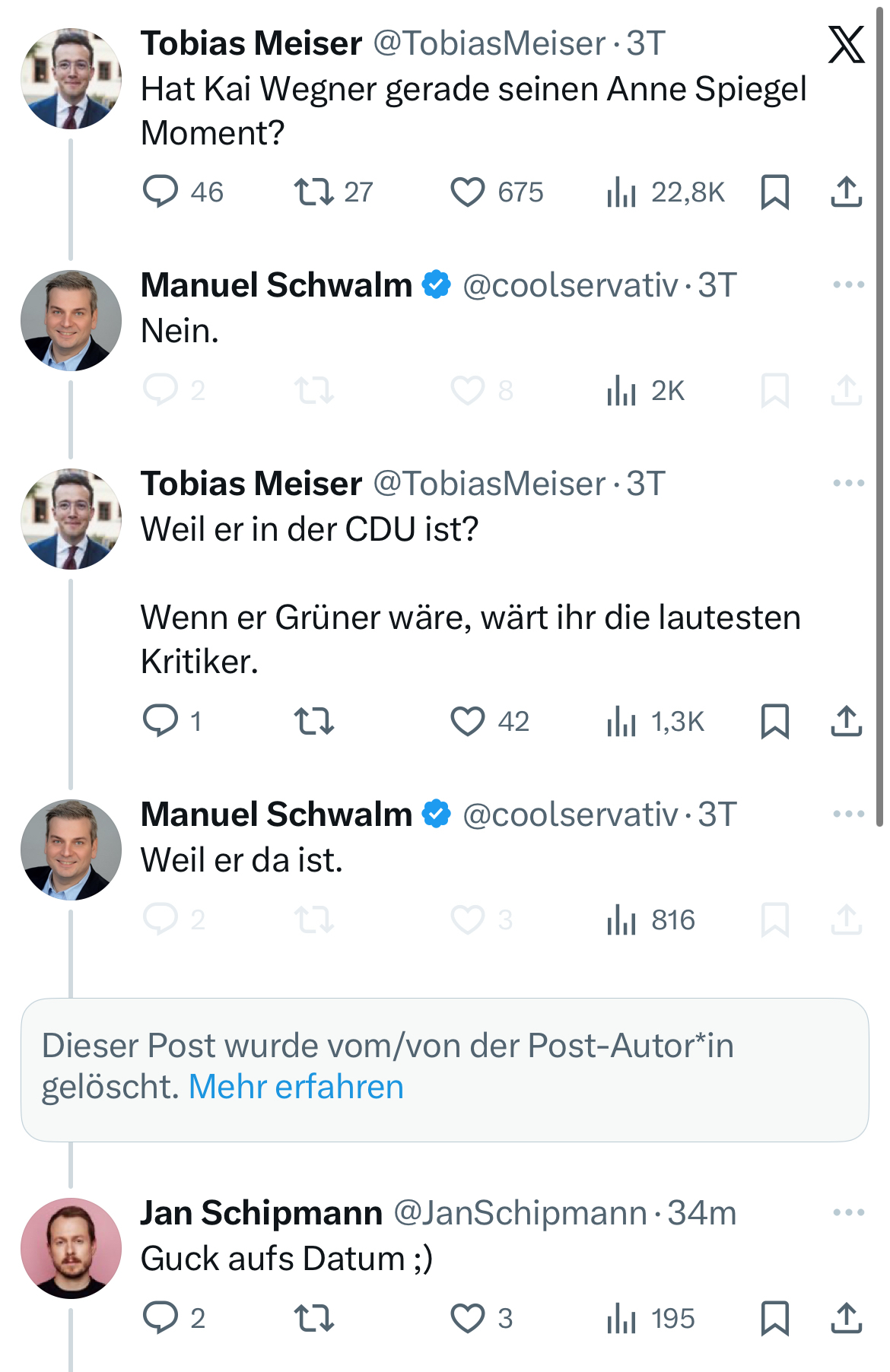Share the tweet with 22,8K views
This screenshot has height=1372, width=890.
(x=846, y=192)
